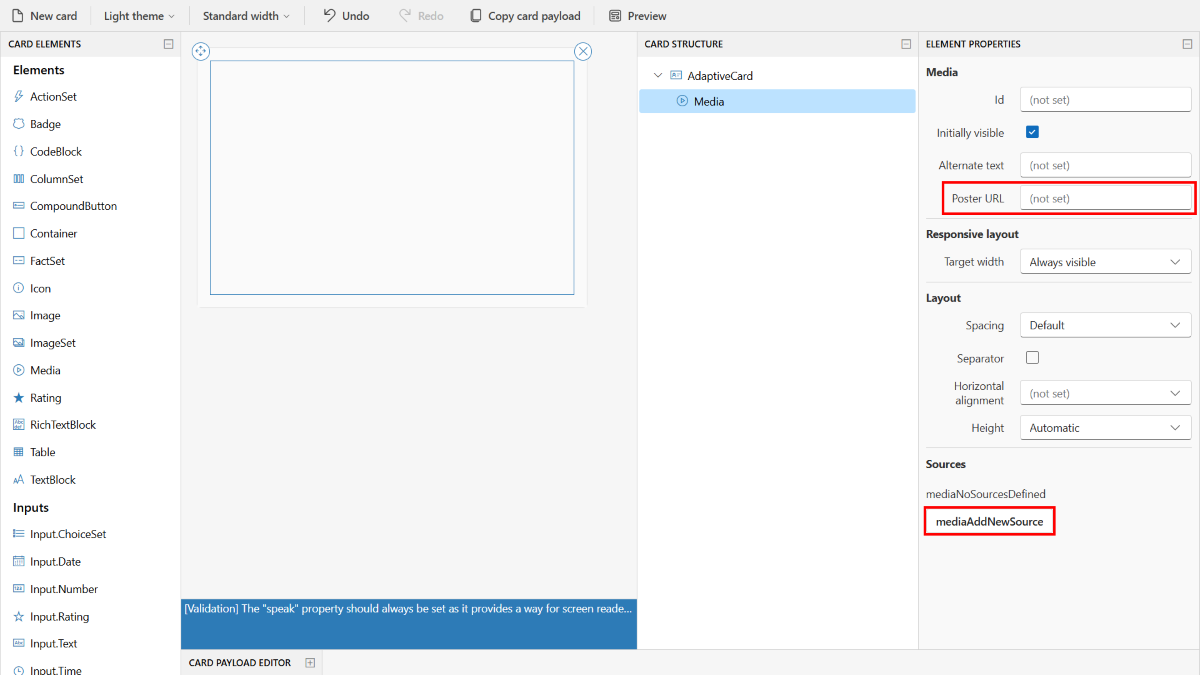The width and height of the screenshot is (1200, 675).
Task: Open the Horizontal alignment dropdown
Action: point(1105,393)
